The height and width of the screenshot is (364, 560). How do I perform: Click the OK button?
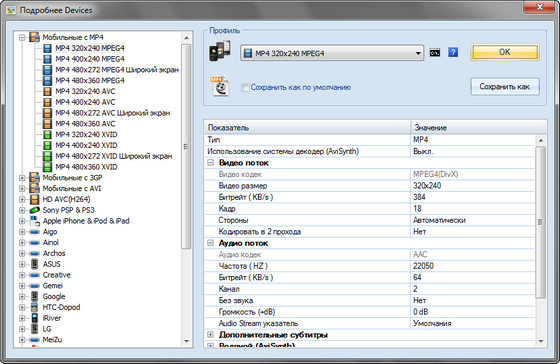tap(505, 52)
